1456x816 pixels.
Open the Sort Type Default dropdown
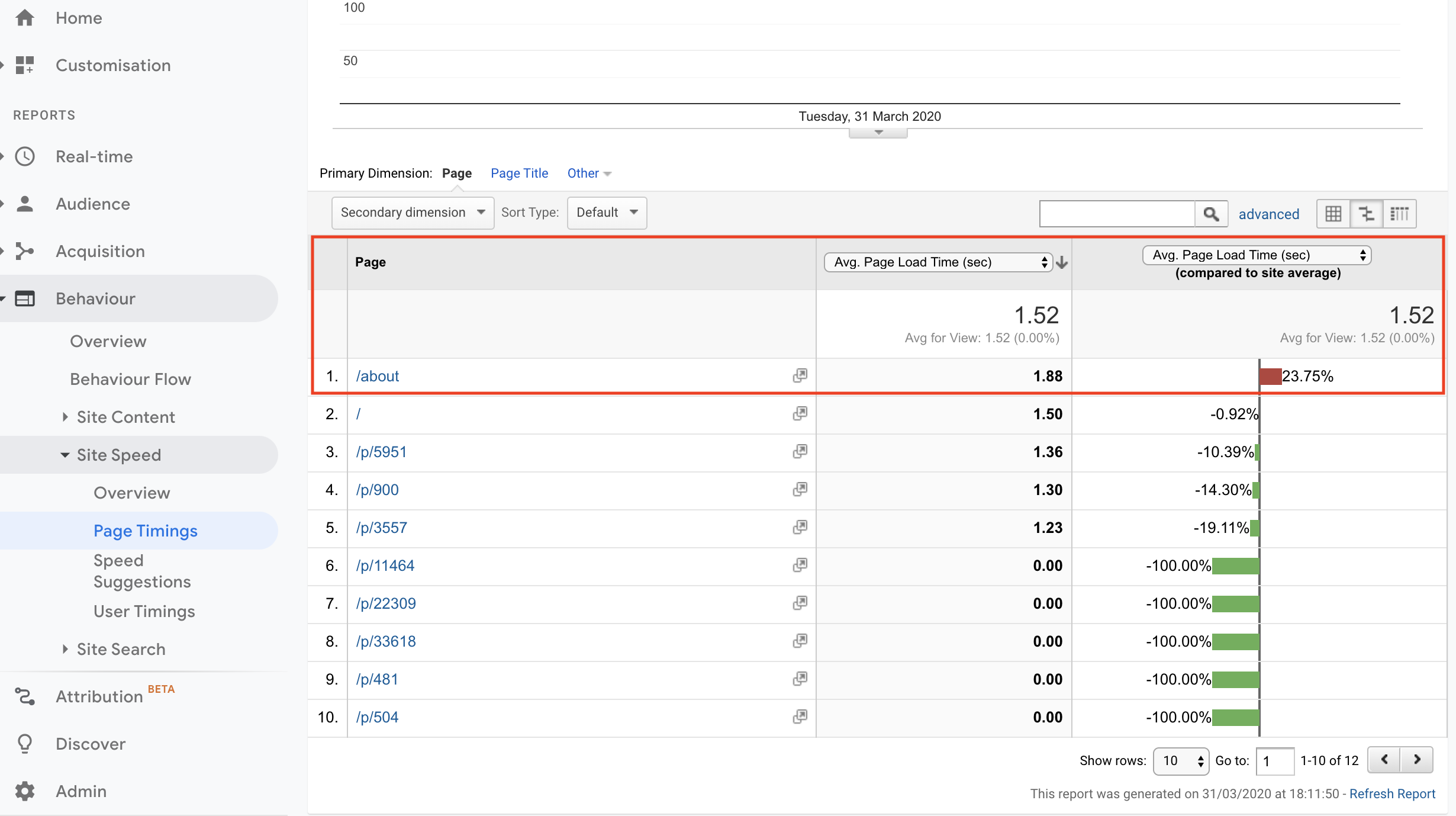pyautogui.click(x=607, y=213)
